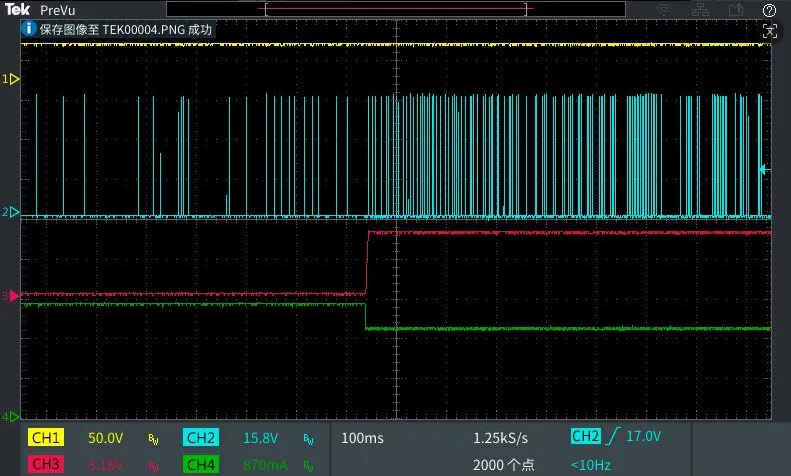Click the expand display icon

click(769, 31)
